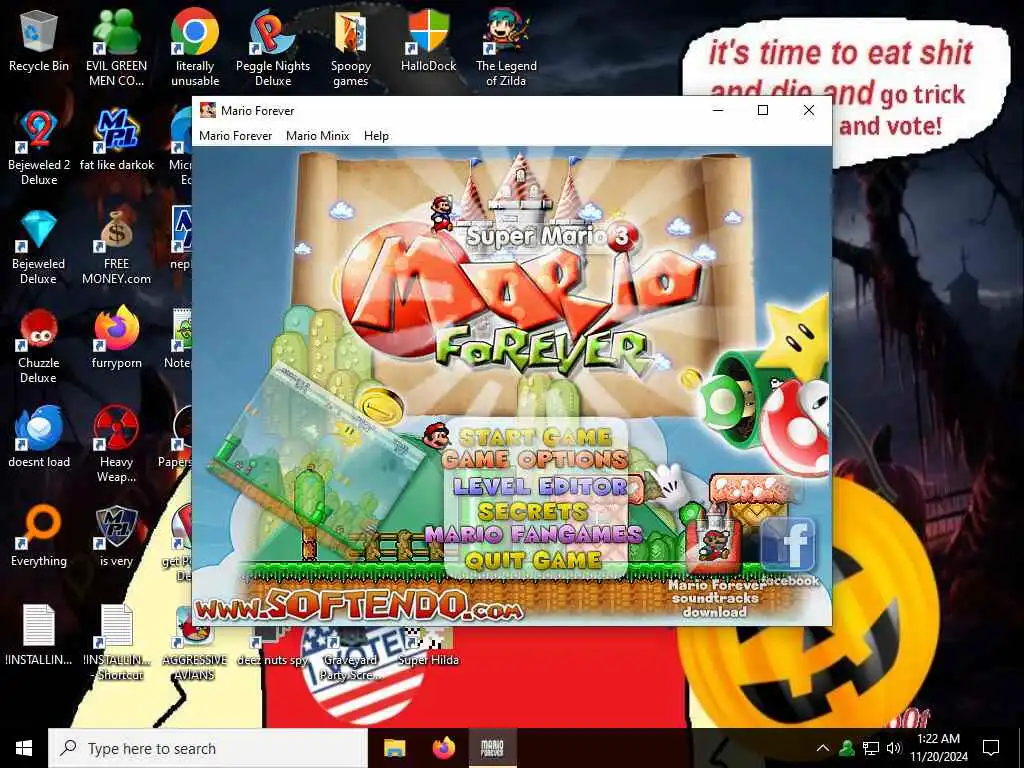Open Firefox from the taskbar
The height and width of the screenshot is (768, 1024).
444,748
